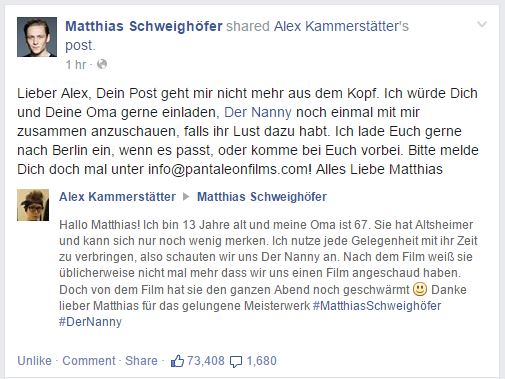
Task: Click the Comment link
Action: [89, 361]
